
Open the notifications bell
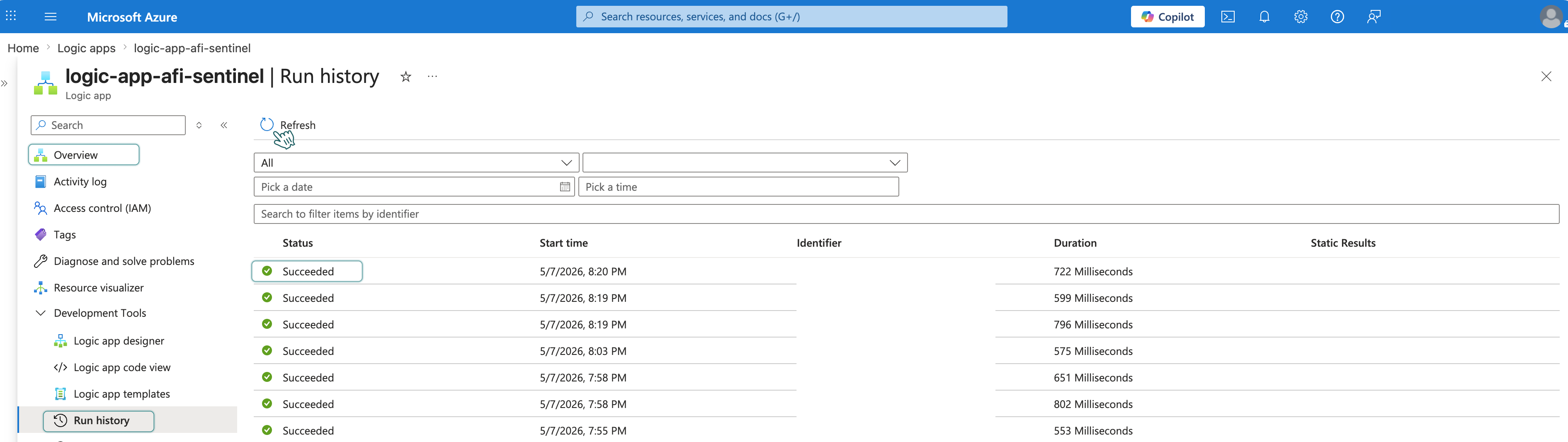click(1264, 17)
